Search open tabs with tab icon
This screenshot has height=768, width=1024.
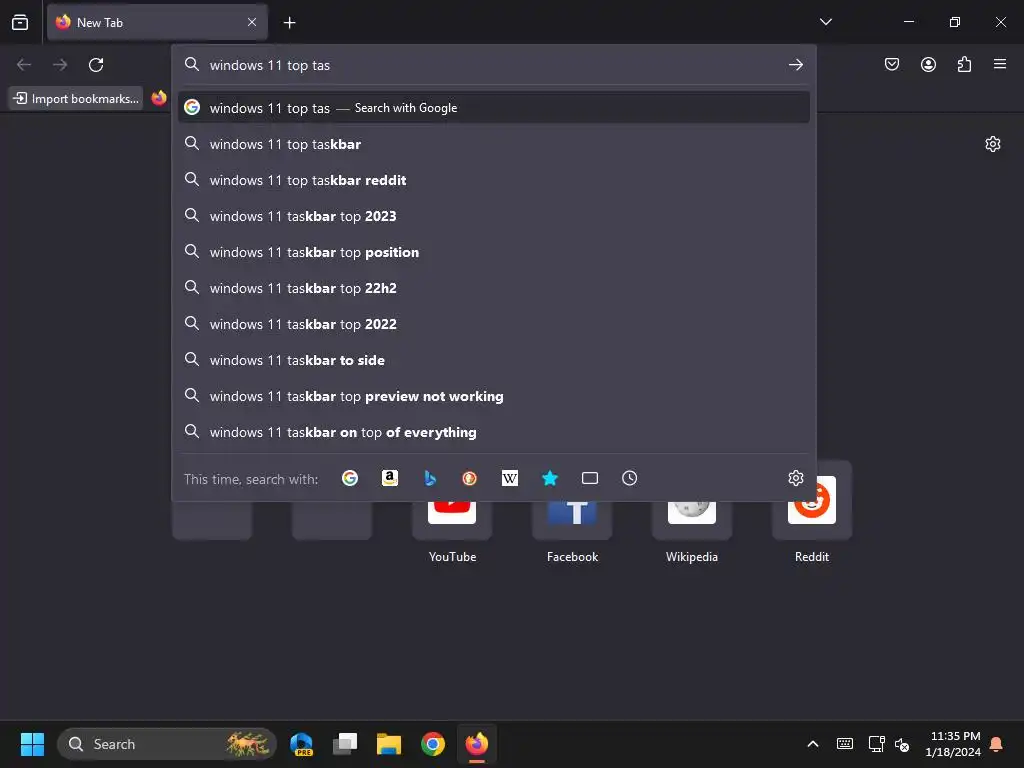pos(590,479)
